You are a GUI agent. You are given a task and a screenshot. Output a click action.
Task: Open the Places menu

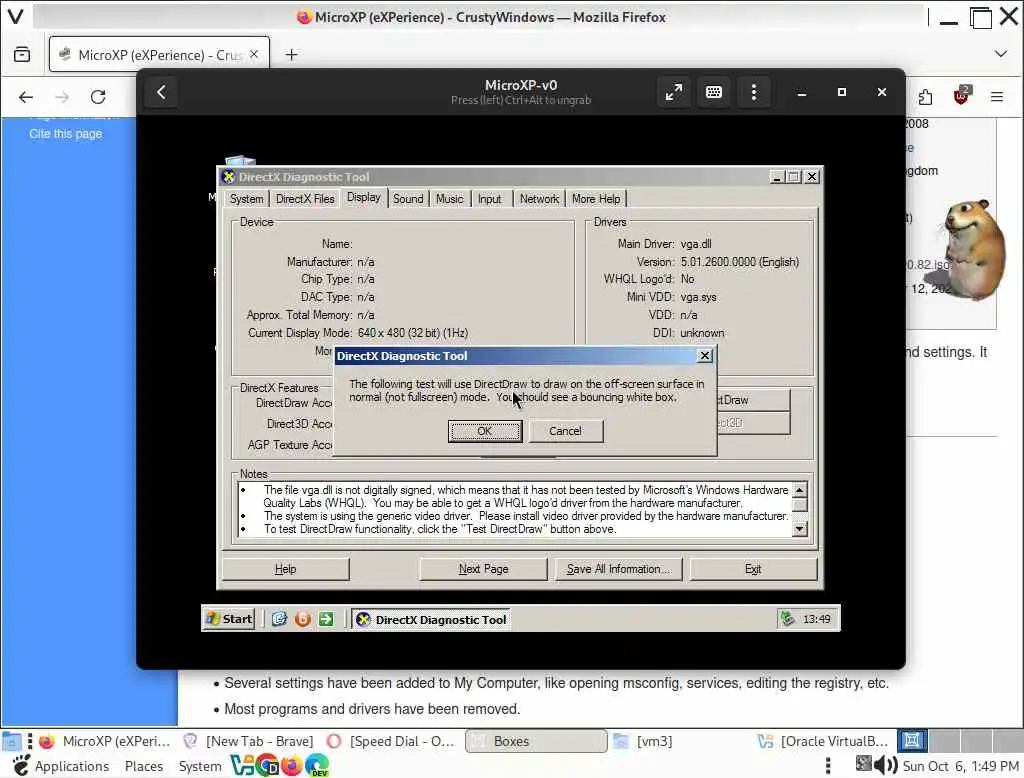[144, 766]
